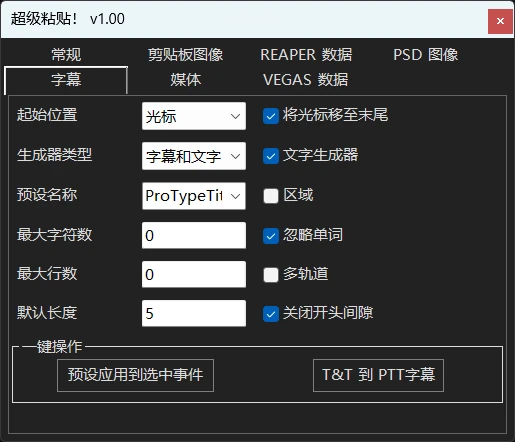Viewport: 515px width, 442px height.
Task: Expand the 生成器类型 dropdown
Action: [194, 156]
